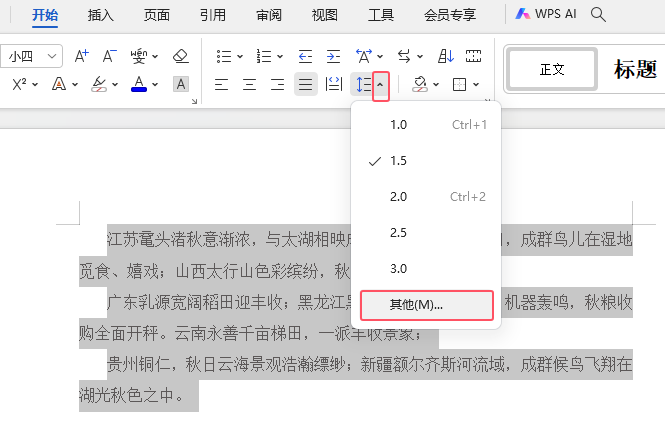Click the phonetic guide 變 icon
This screenshot has width=665, height=444.
[139, 56]
